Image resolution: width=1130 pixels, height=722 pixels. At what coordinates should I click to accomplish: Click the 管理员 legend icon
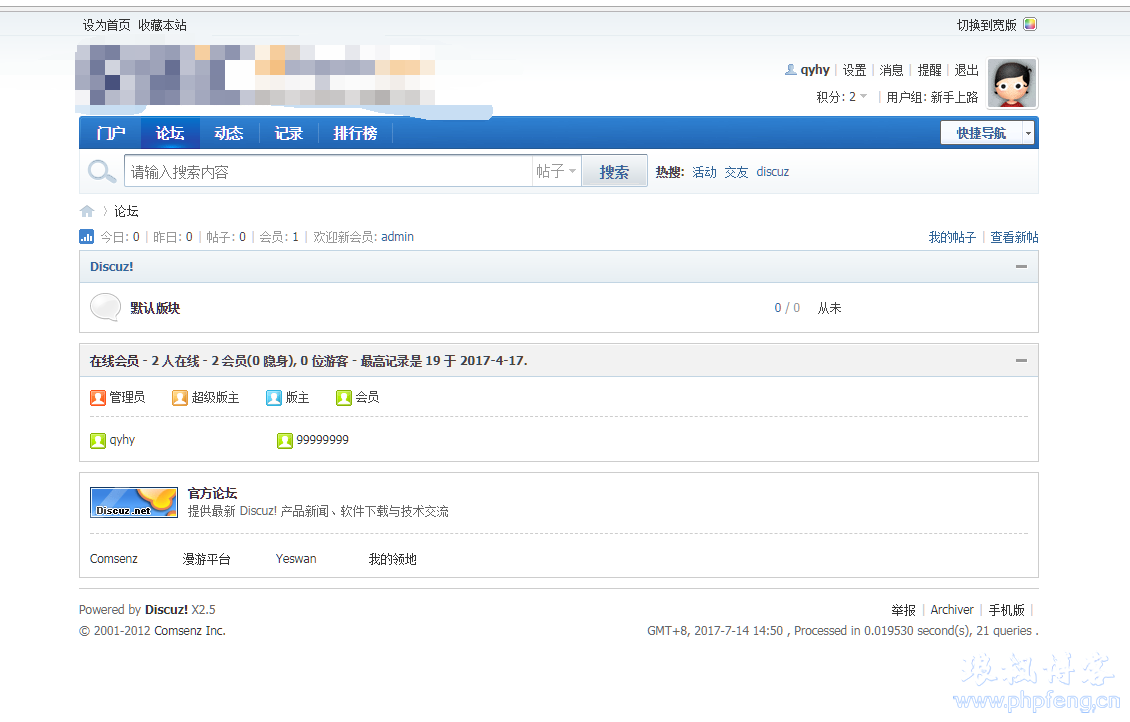(98, 398)
